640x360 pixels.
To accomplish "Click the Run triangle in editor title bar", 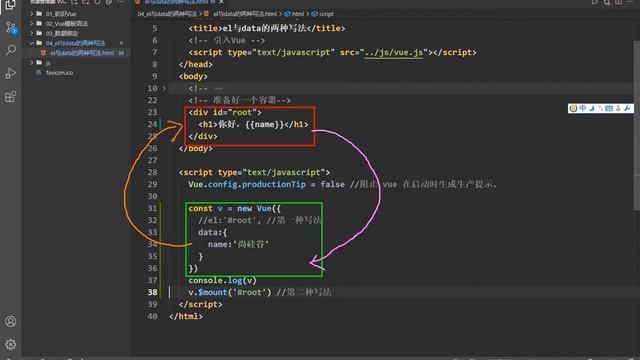I will click(x=595, y=2).
